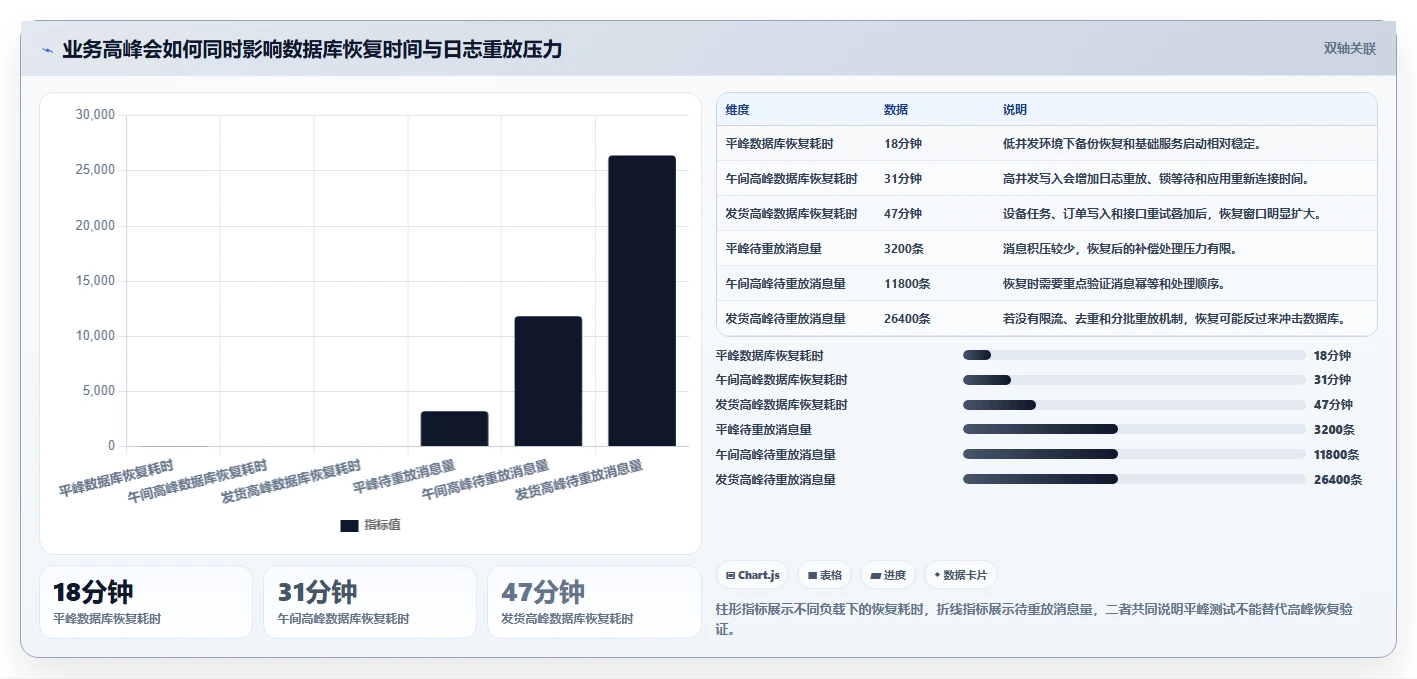Open the 31分钟 午间高峰数据库恢复耗时 summary card
This screenshot has width=1417, height=679.
pos(370,602)
